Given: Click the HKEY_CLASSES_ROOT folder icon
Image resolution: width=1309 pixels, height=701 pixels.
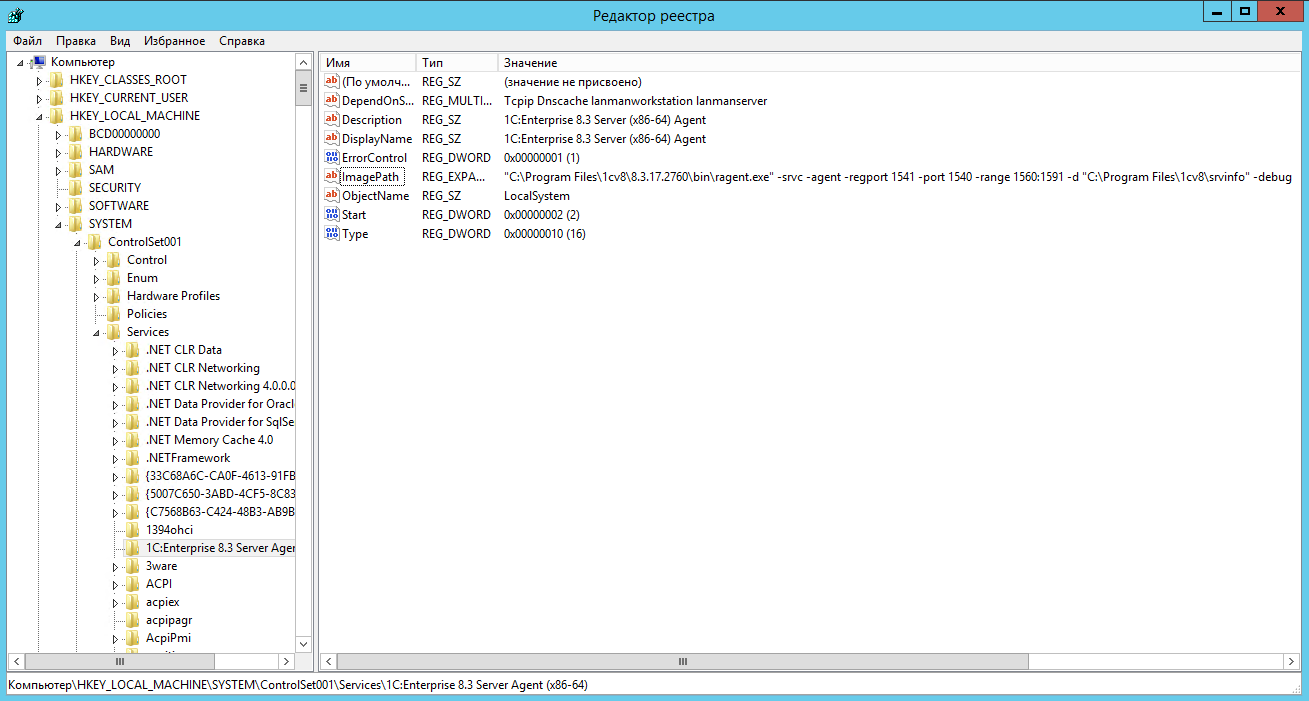Looking at the screenshot, I should click(x=57, y=80).
